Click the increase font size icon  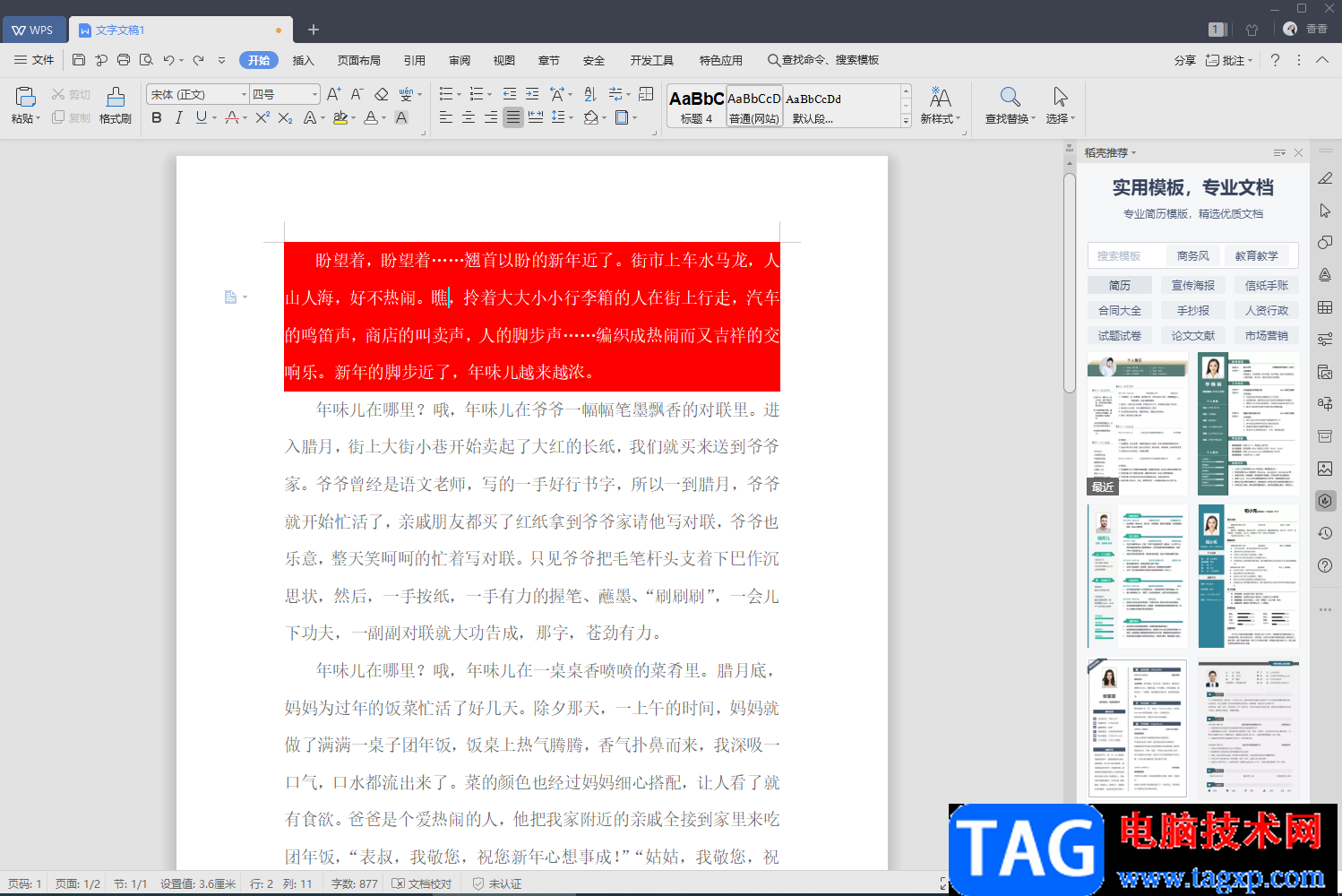point(333,94)
